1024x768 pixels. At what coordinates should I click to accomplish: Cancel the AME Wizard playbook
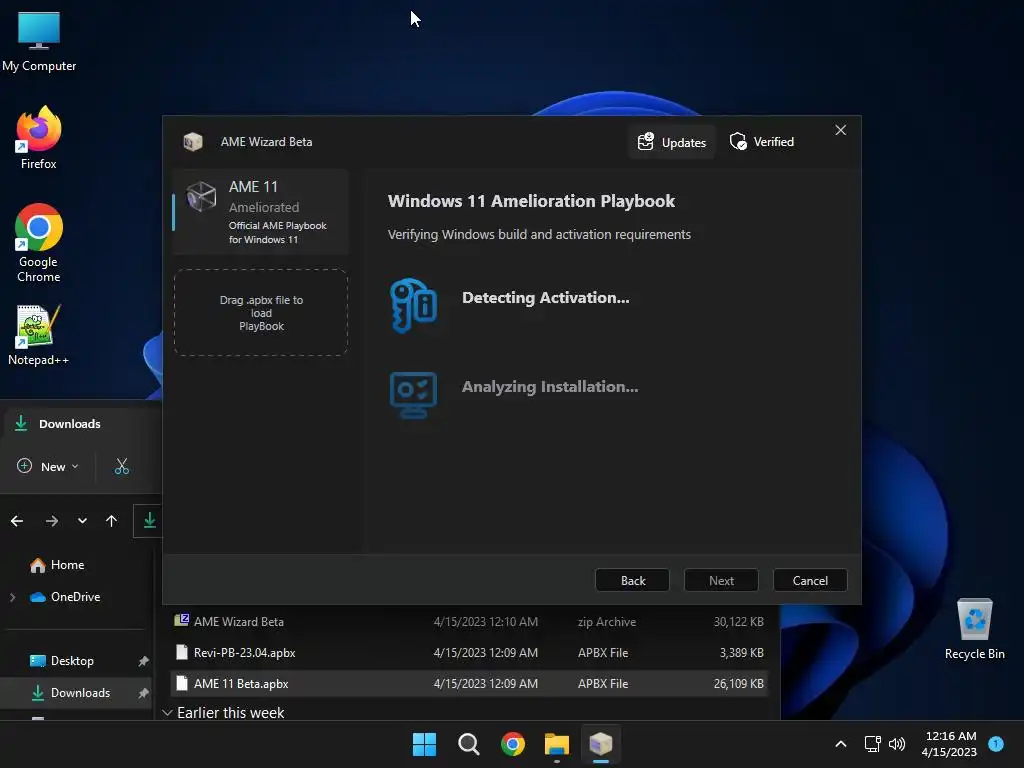point(810,581)
